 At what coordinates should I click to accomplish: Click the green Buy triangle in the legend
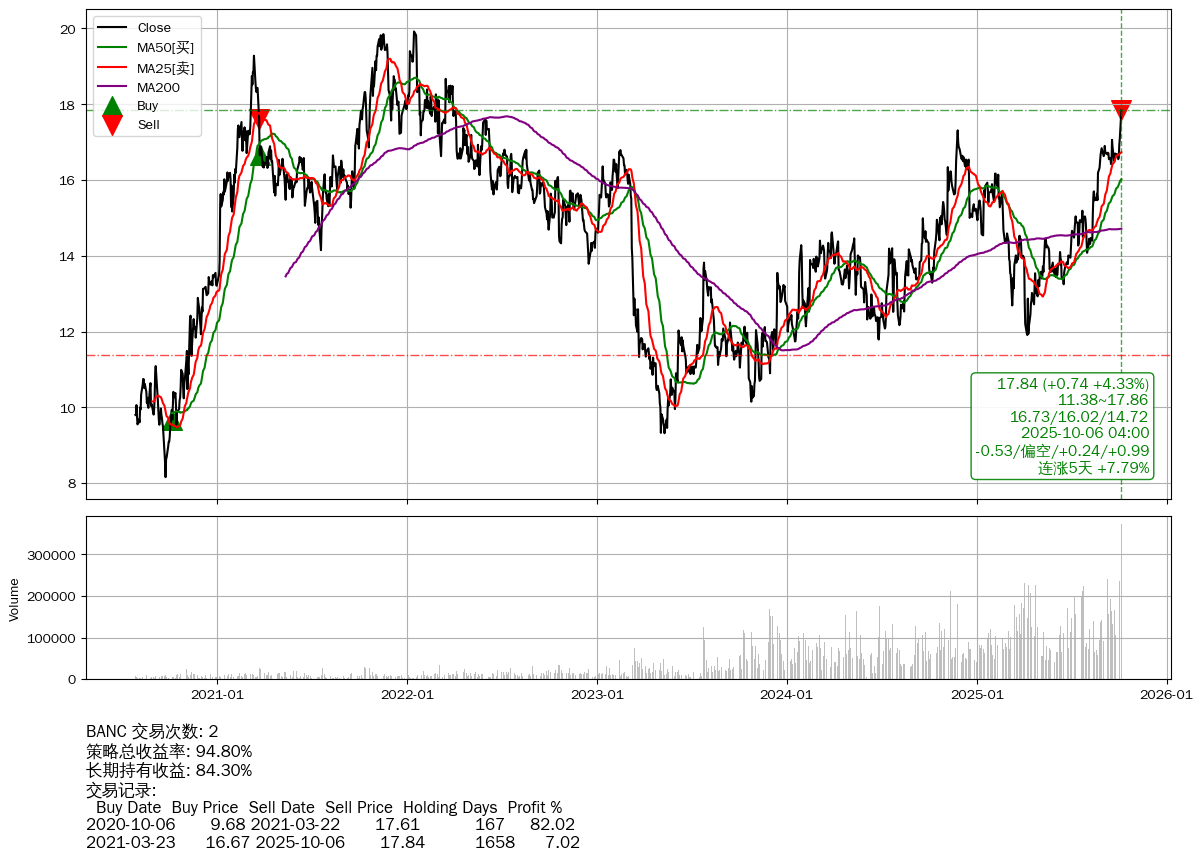click(x=113, y=106)
